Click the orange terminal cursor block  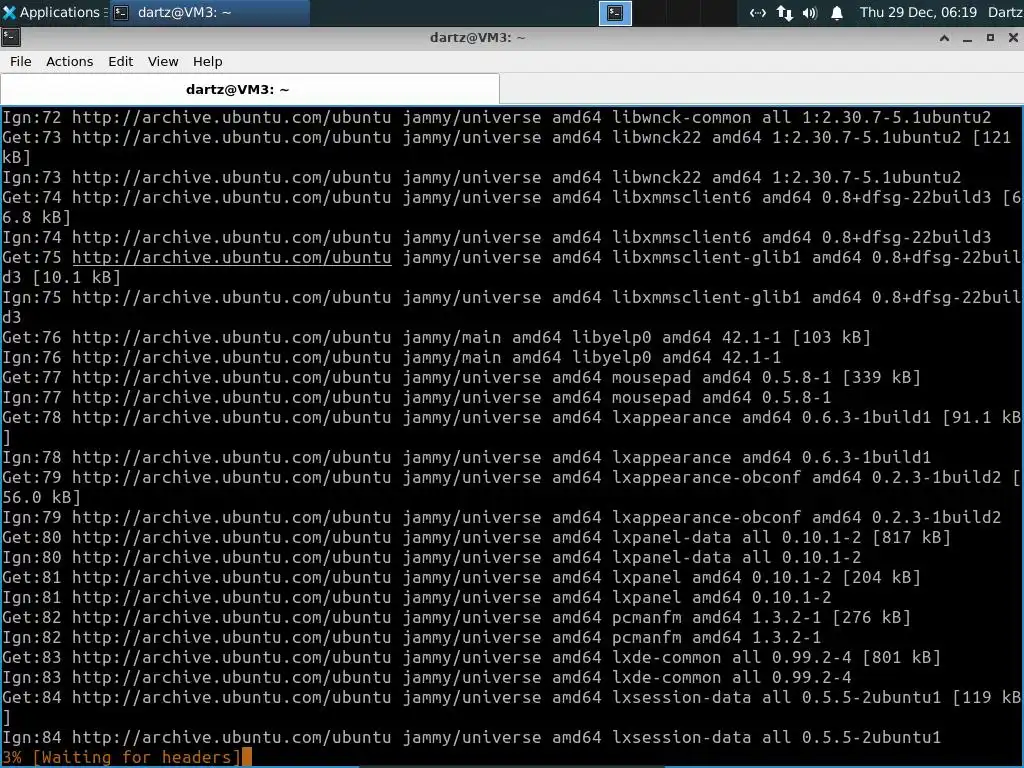(246, 758)
